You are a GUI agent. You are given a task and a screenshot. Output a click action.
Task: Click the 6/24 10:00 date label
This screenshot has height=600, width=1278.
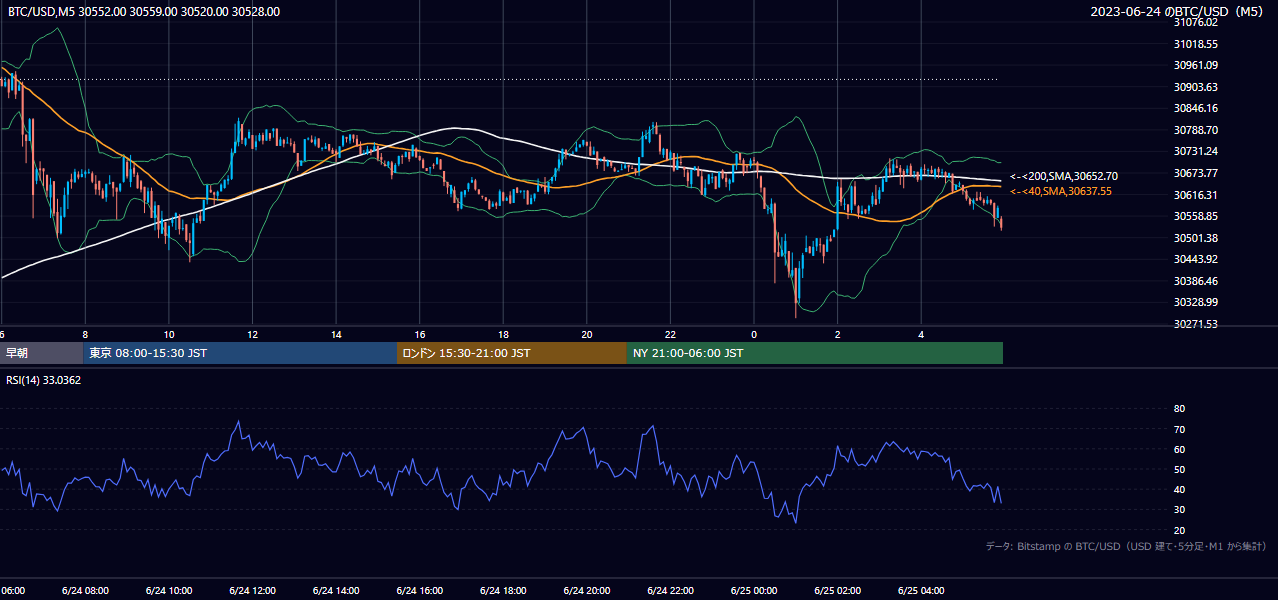coord(169,591)
